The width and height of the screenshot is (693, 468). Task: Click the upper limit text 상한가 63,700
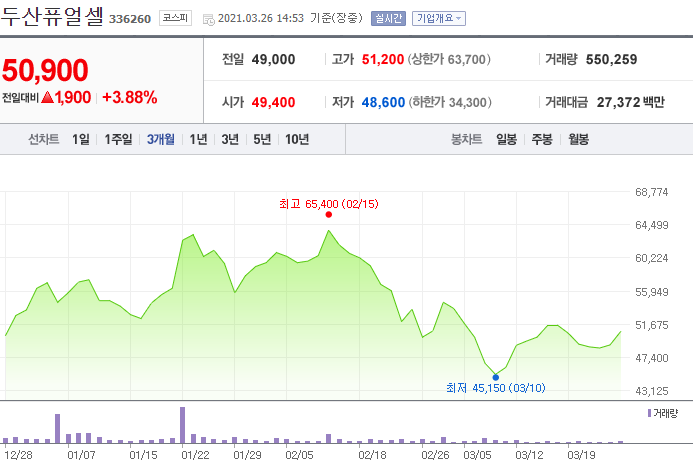pos(449,59)
